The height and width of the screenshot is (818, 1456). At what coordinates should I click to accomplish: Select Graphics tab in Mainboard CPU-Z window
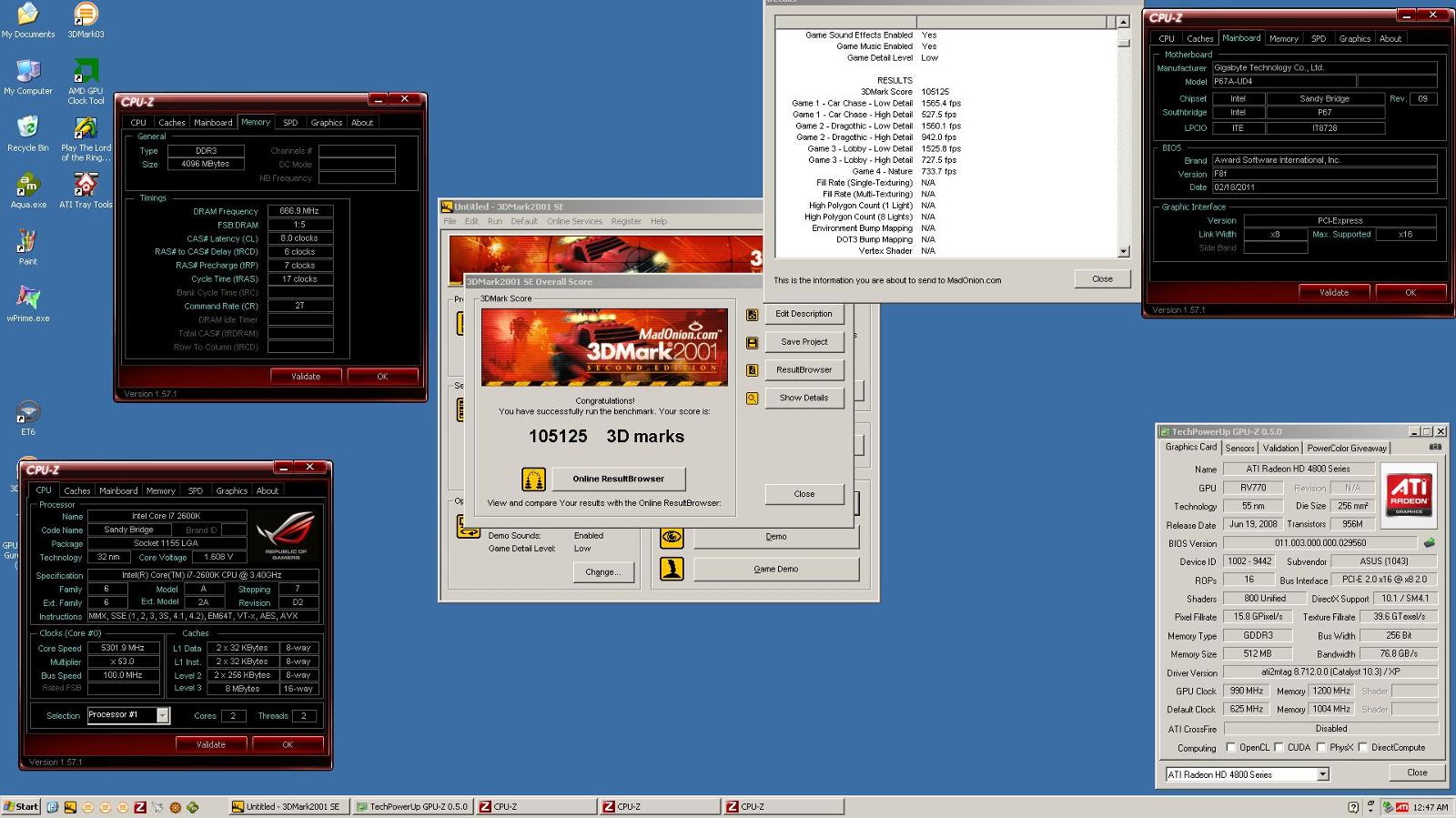tap(1354, 38)
